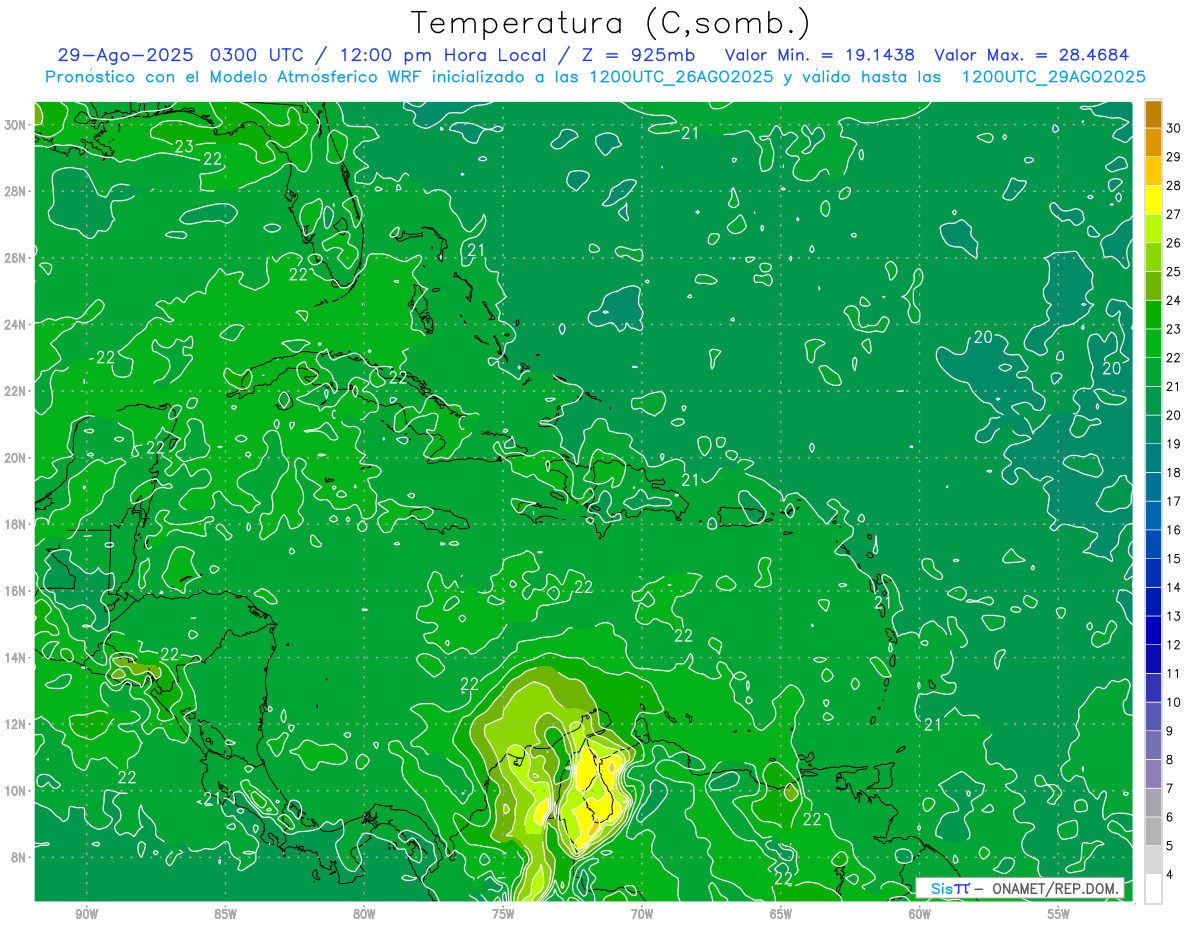Viewport: 1200px width, 927px height.
Task: Pick the purple colorbar segment between 8 and 9
Action: coord(1153,745)
